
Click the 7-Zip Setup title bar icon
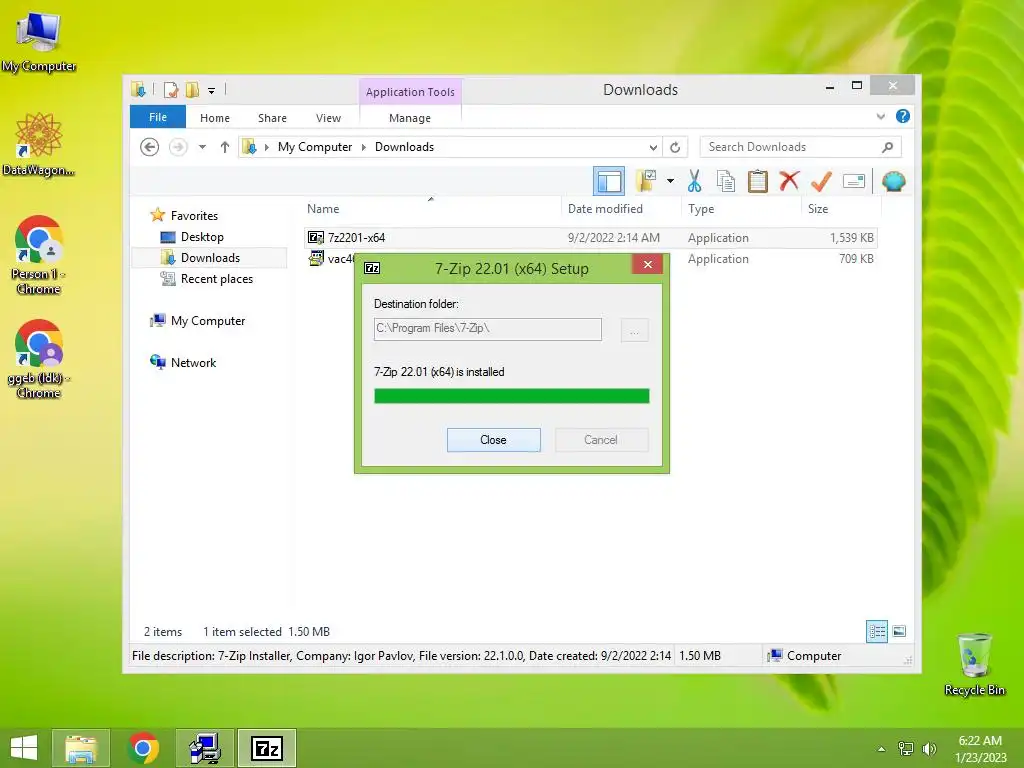(372, 268)
